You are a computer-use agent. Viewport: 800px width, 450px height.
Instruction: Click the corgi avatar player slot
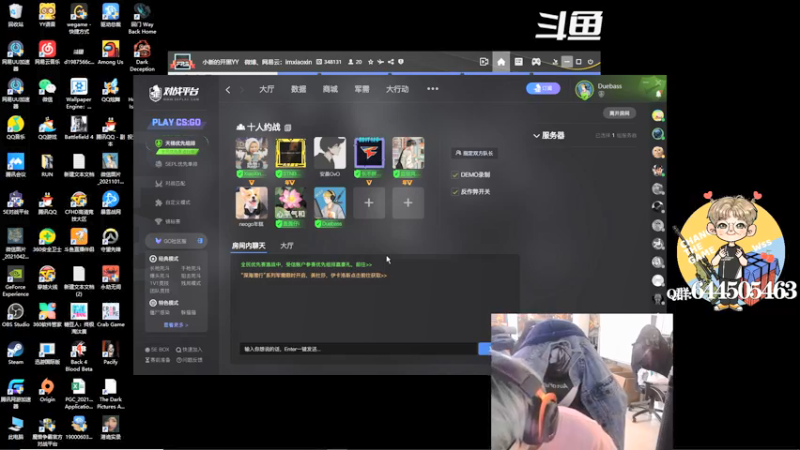(252, 203)
